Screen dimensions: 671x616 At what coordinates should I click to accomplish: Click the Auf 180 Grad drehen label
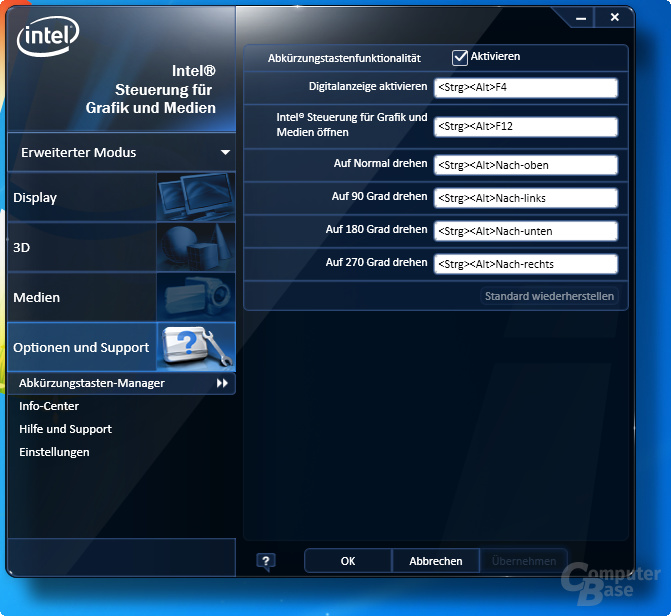tap(376, 229)
